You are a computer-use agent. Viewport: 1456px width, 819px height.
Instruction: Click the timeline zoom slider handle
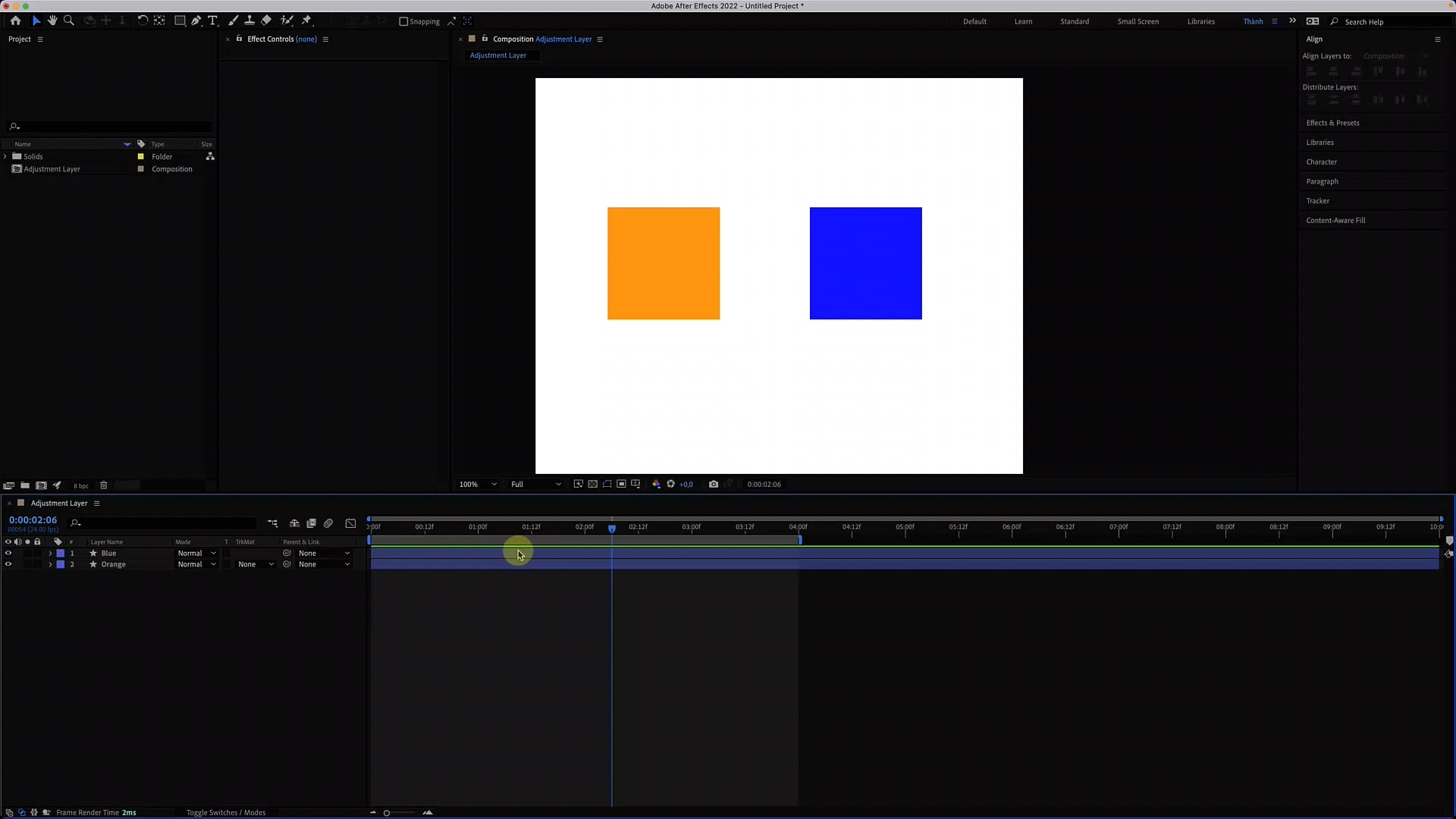click(387, 813)
